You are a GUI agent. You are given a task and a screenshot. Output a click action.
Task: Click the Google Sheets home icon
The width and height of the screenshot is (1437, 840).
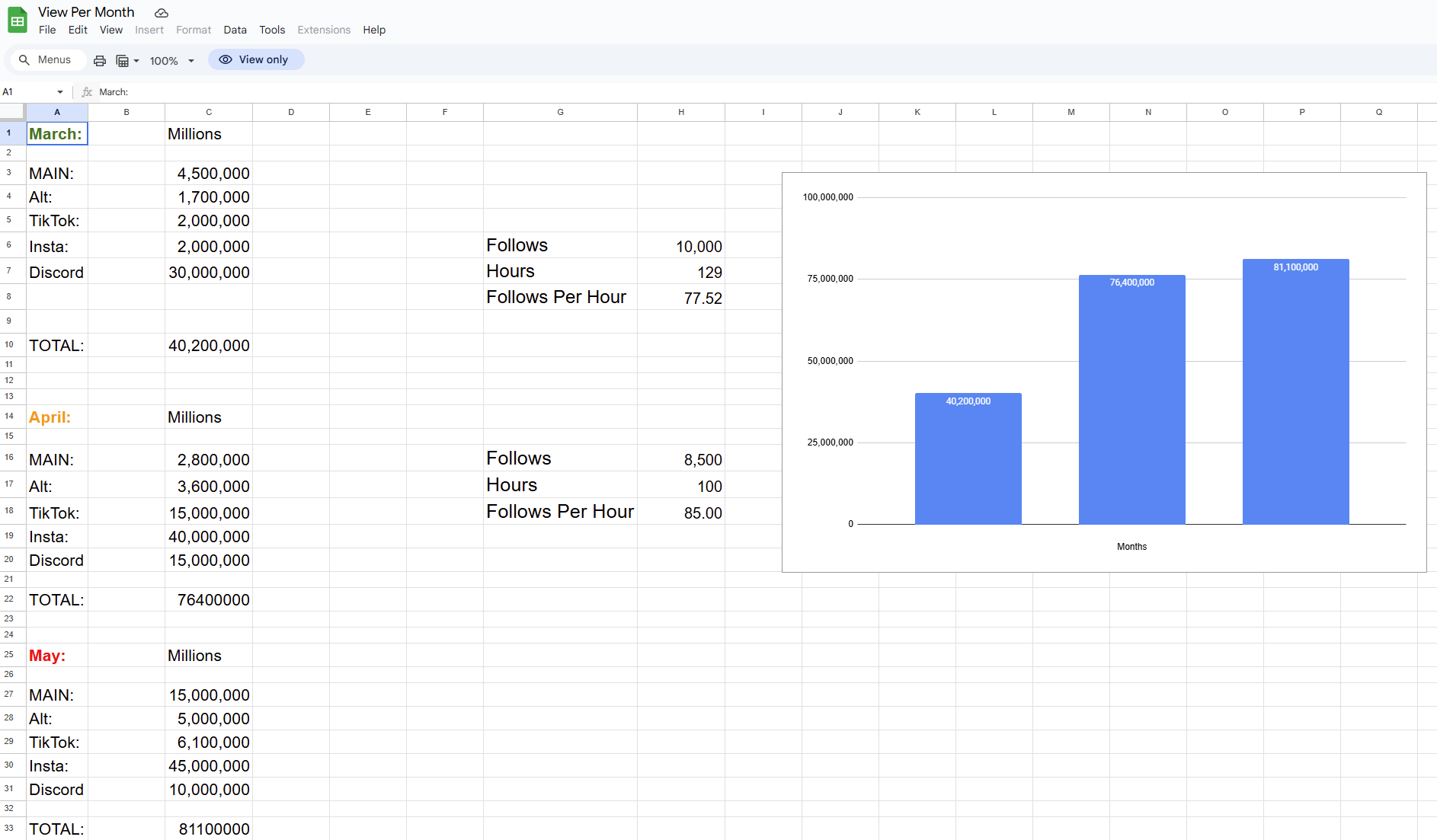coord(17,21)
